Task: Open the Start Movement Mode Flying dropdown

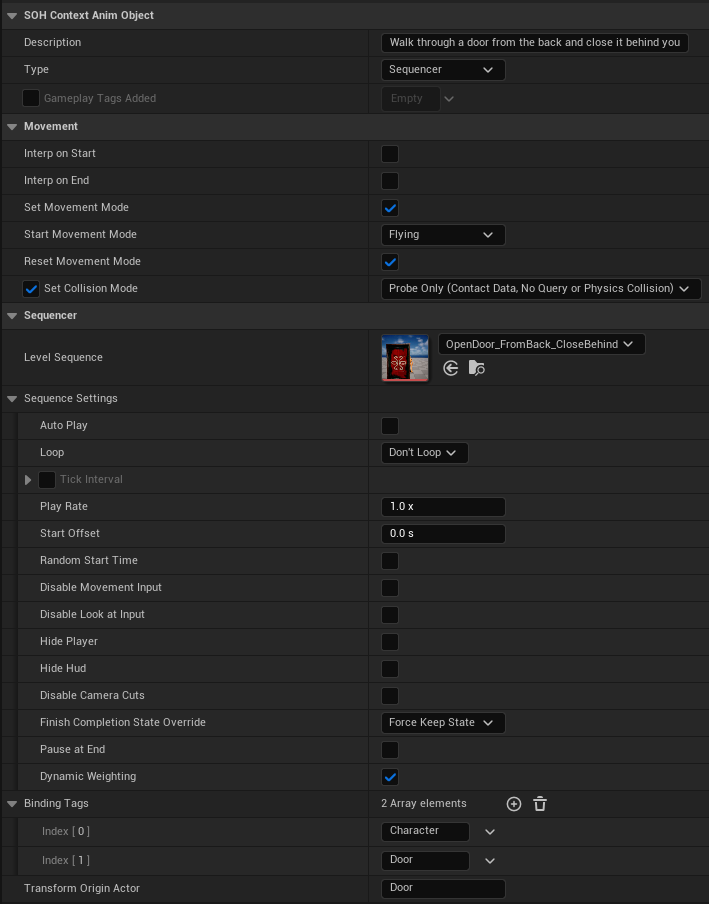Action: point(442,235)
